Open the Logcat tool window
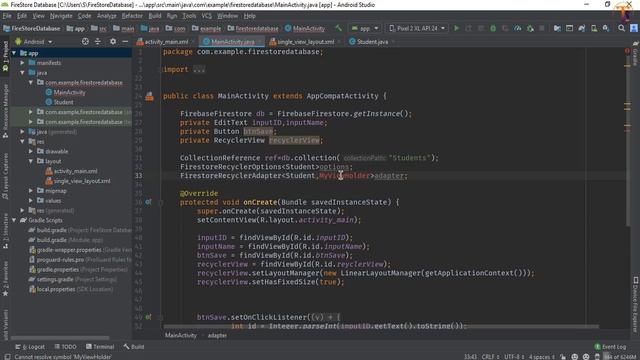Viewport: 640px width, 360px height. [30, 347]
